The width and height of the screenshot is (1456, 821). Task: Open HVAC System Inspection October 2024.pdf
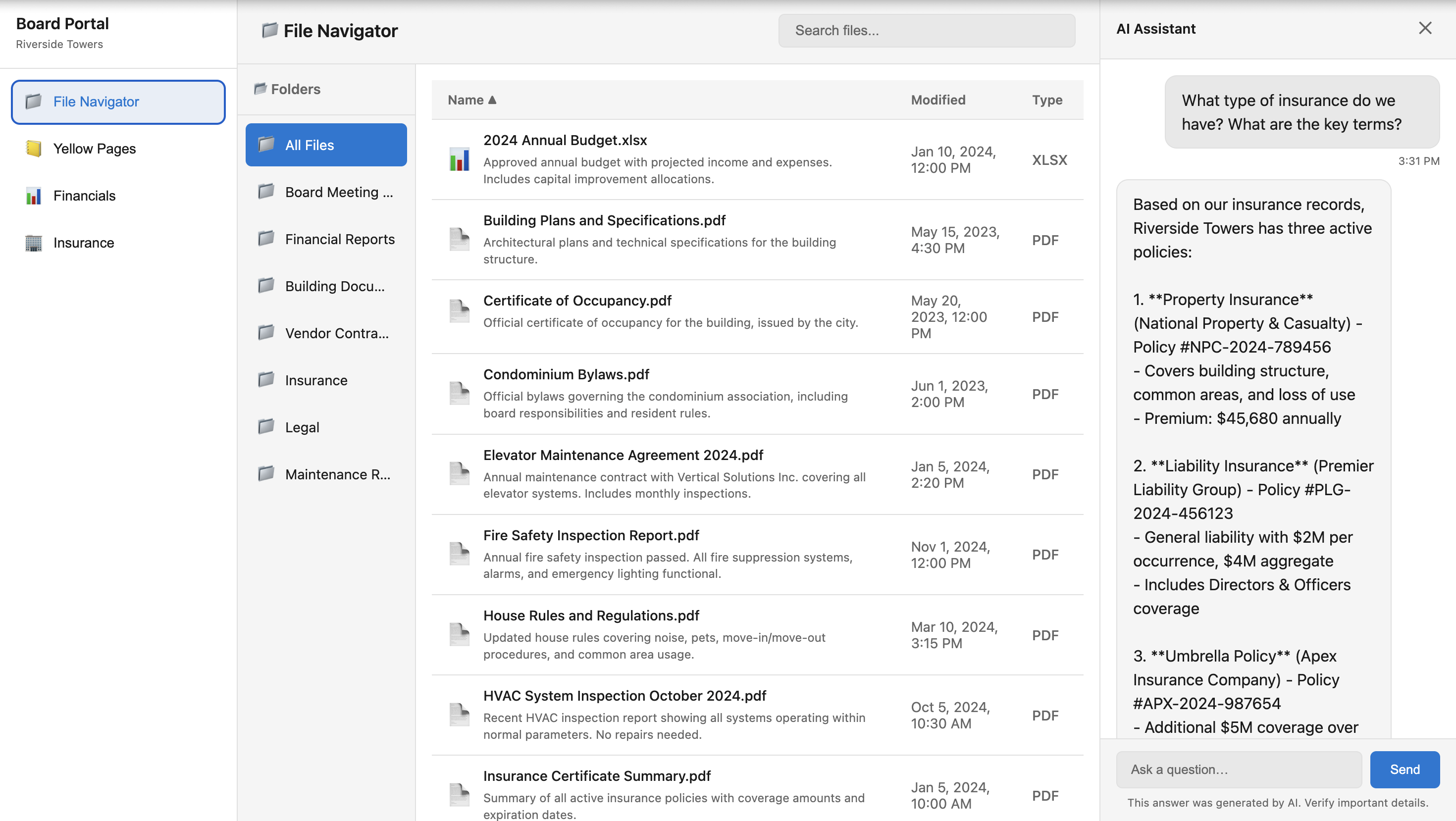[x=624, y=696]
